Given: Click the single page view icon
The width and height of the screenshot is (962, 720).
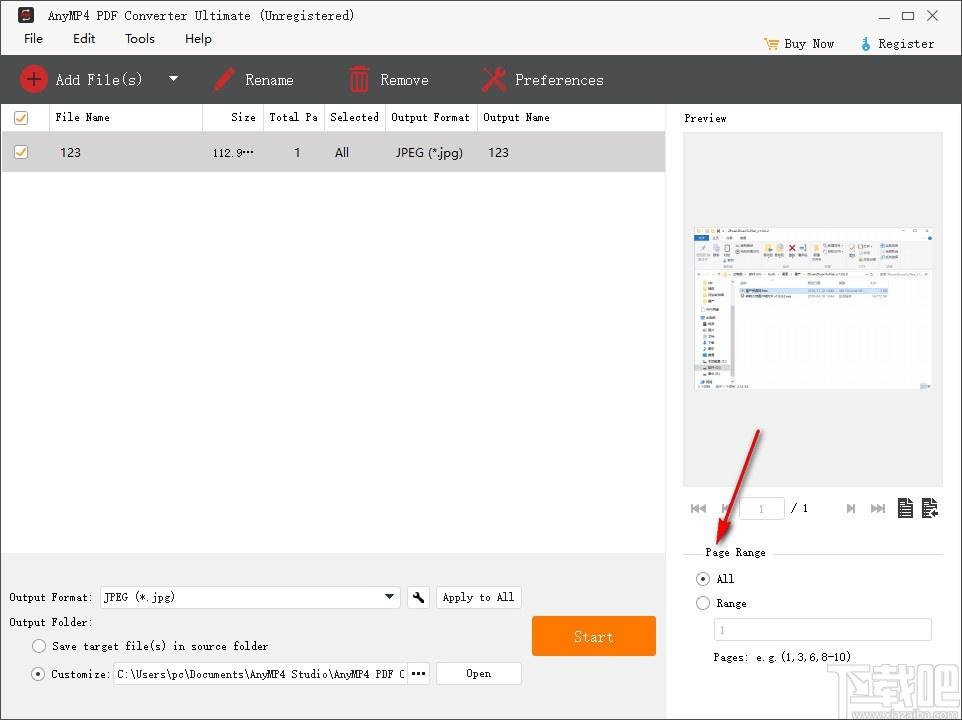Looking at the screenshot, I should tap(905, 508).
